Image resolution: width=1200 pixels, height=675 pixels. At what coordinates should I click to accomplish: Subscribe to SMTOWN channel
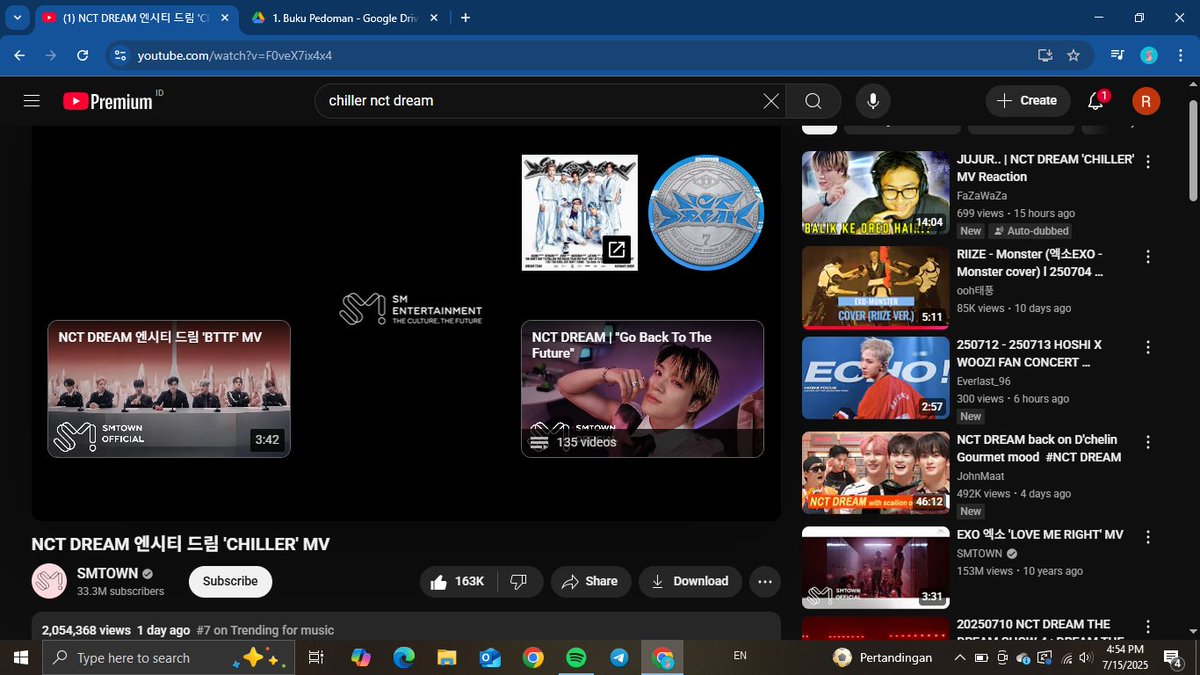click(230, 581)
